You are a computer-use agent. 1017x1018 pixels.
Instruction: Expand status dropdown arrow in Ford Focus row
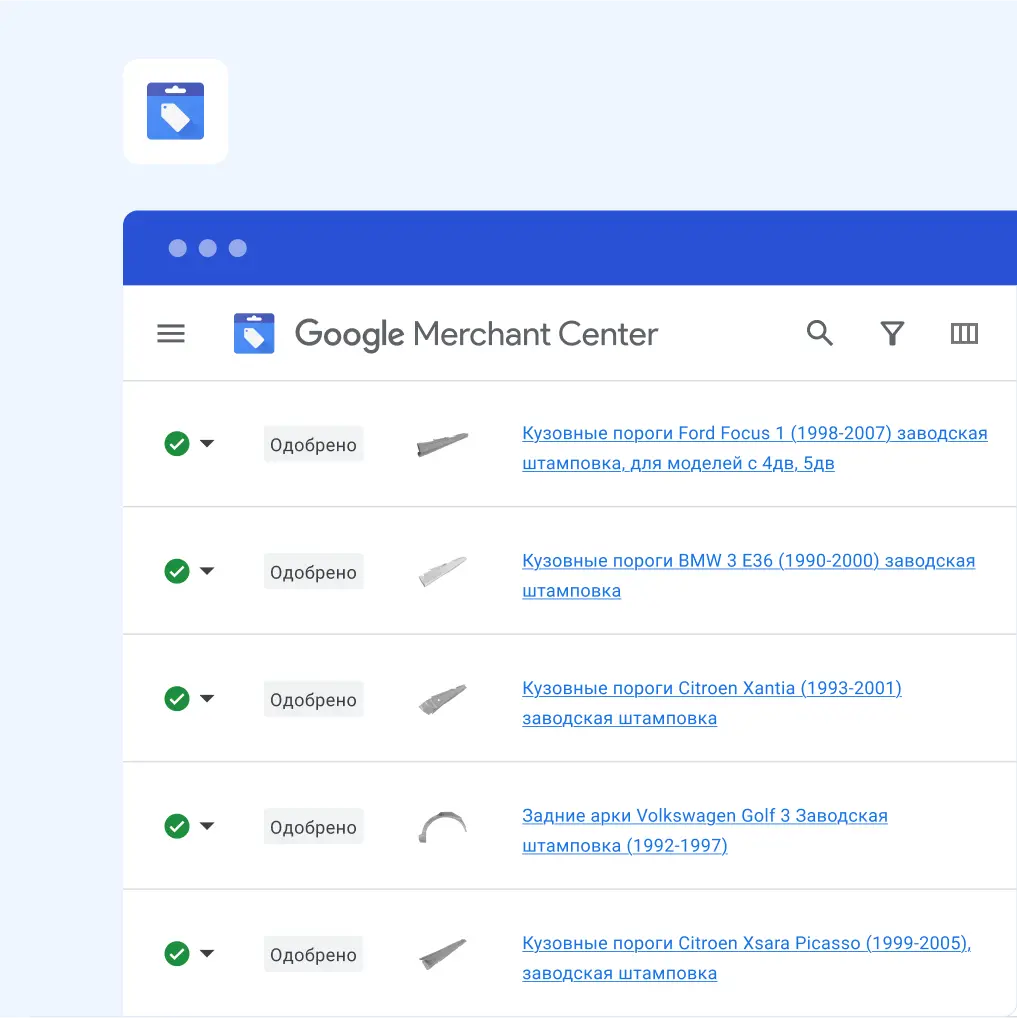[207, 444]
